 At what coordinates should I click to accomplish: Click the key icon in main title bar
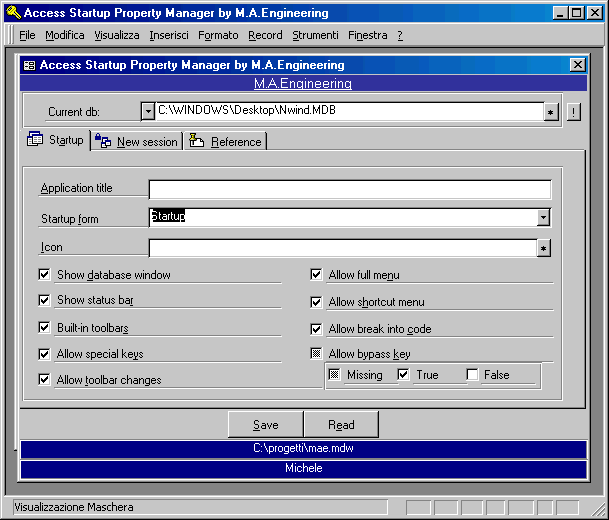[x=12, y=13]
